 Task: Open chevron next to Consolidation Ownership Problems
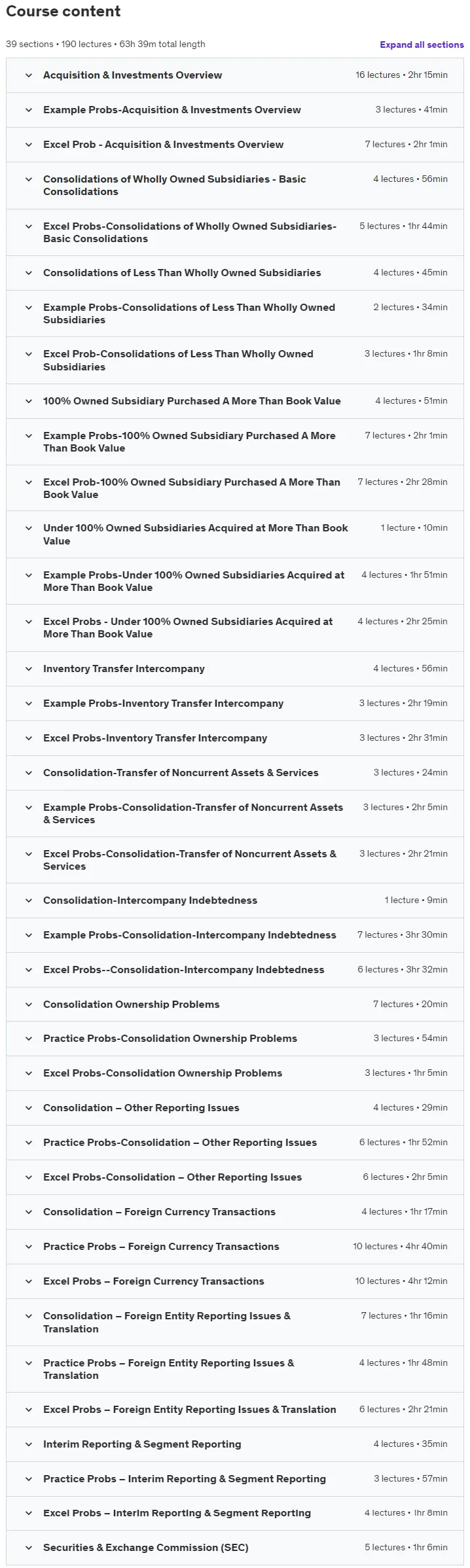pyautogui.click(x=29, y=1004)
